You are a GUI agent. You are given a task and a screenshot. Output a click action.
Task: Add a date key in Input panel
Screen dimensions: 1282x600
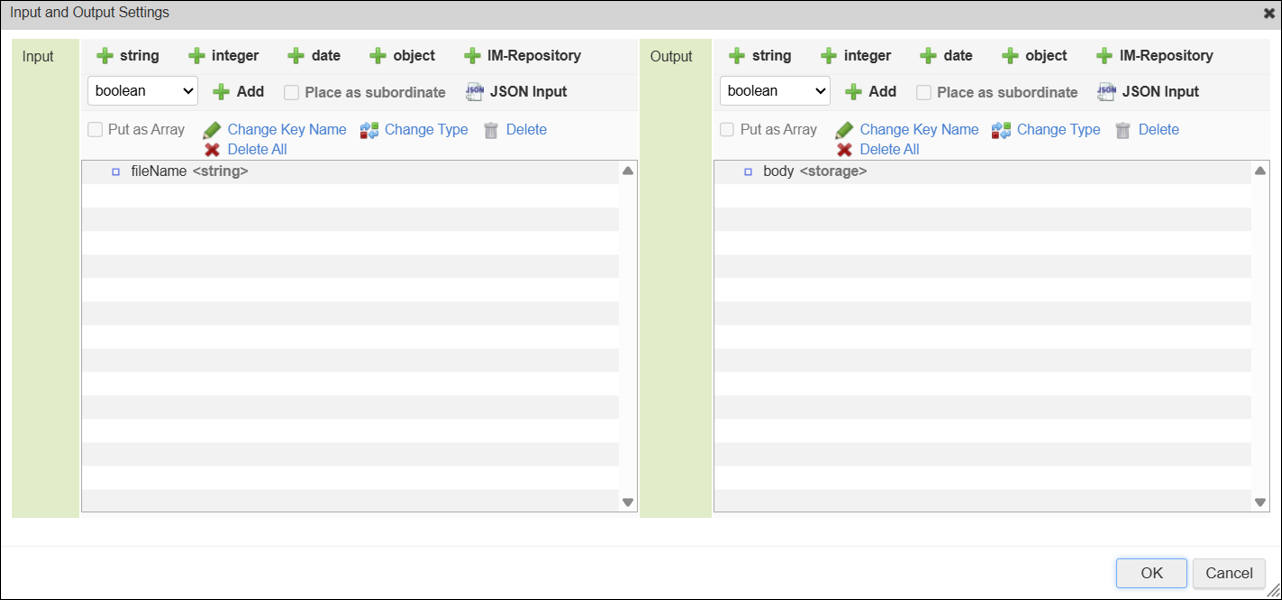coord(314,56)
